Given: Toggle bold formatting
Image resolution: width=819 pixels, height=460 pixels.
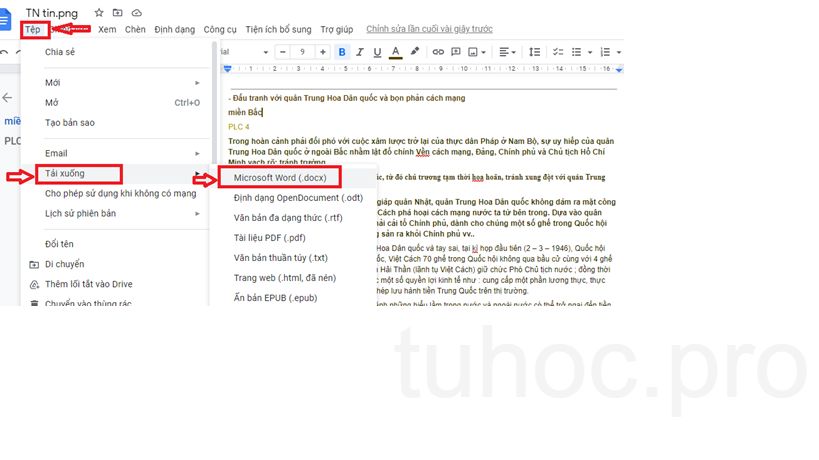Looking at the screenshot, I should pos(342,52).
